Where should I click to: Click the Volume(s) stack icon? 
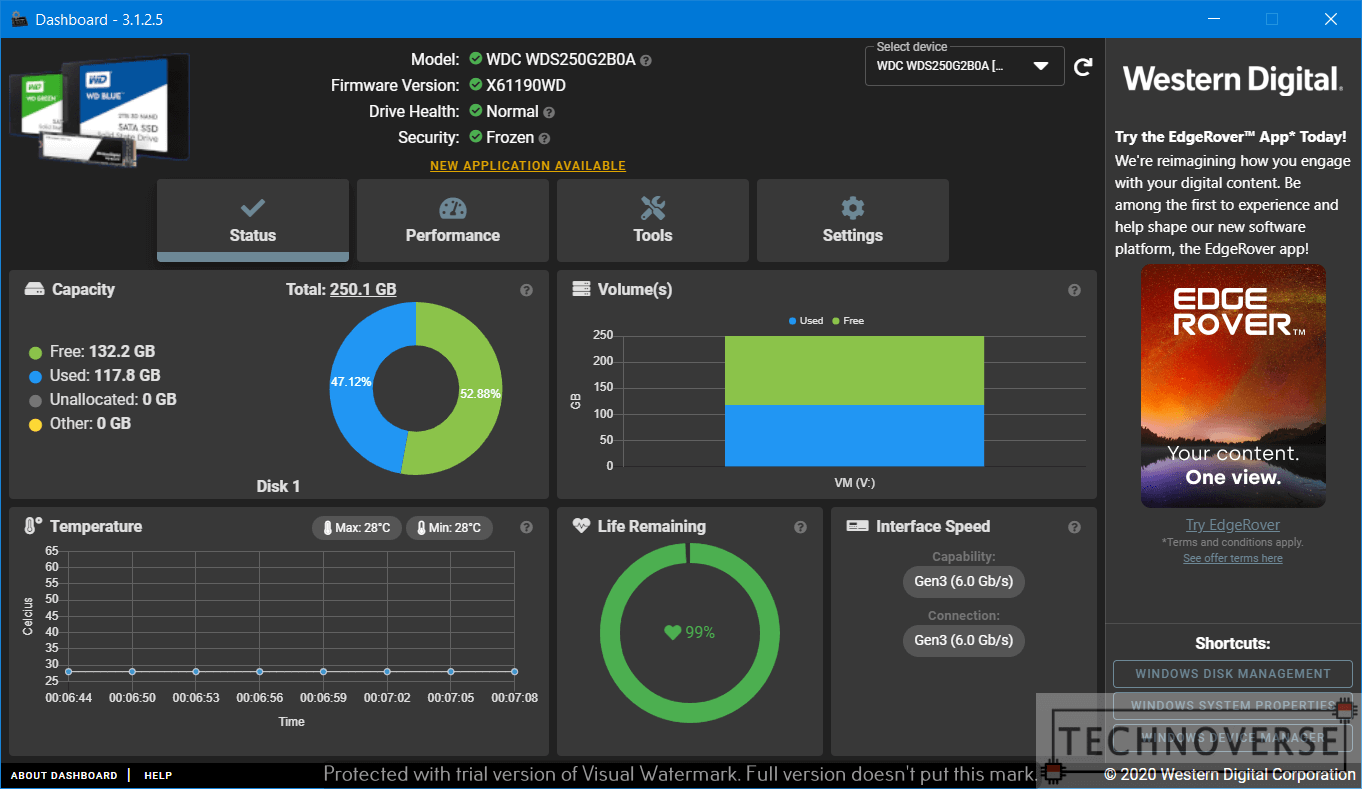pyautogui.click(x=581, y=289)
